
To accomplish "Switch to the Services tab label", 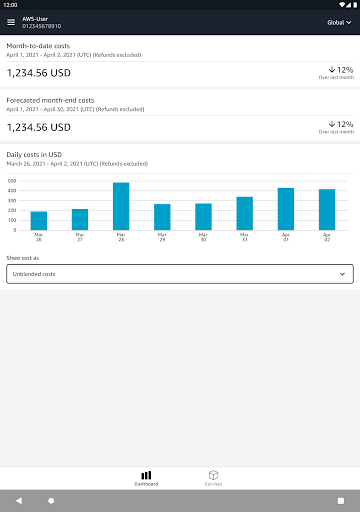I will [x=213, y=484].
